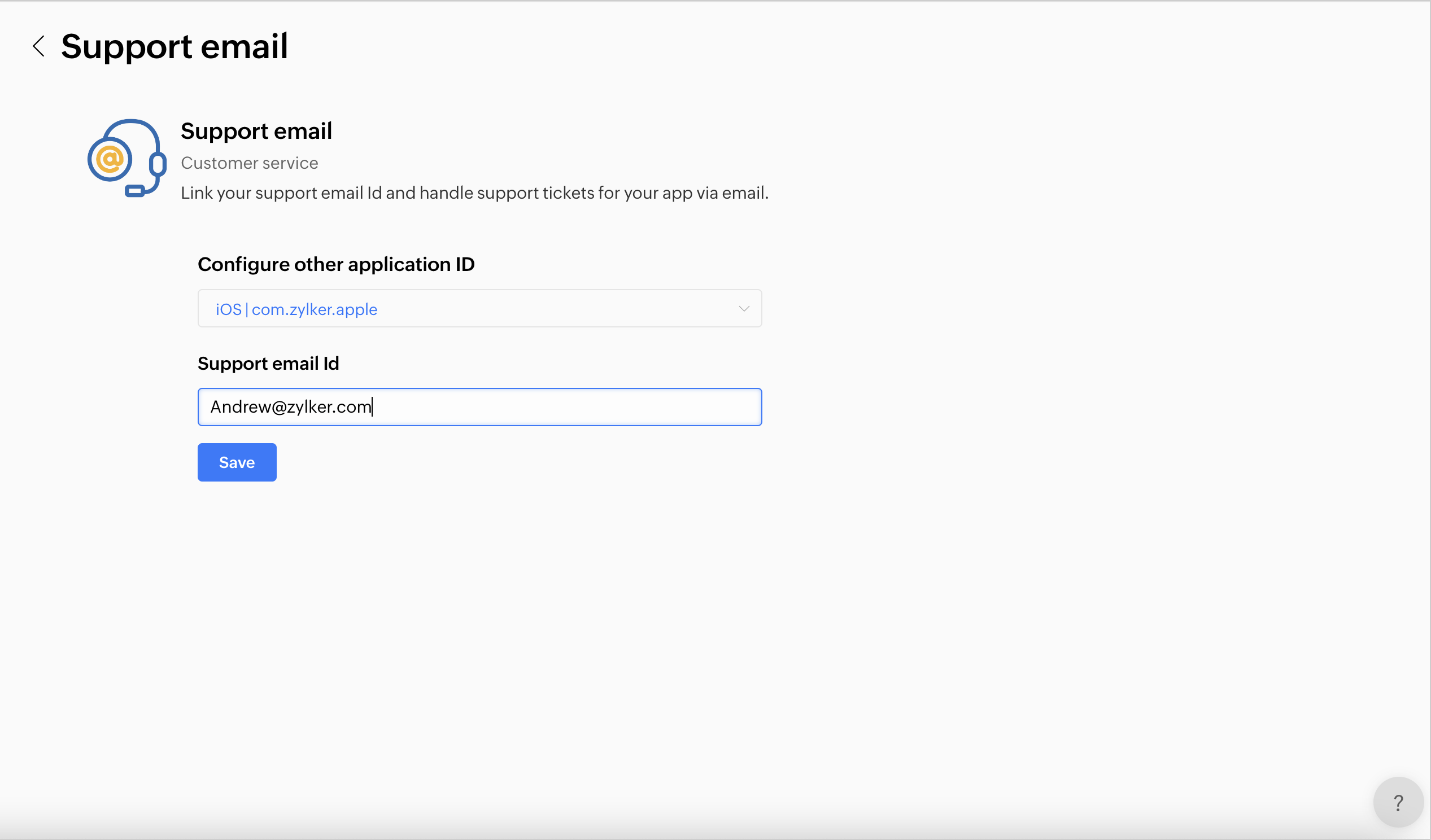The image size is (1431, 840).
Task: Click empty area of the email input box
Action: (x=568, y=407)
